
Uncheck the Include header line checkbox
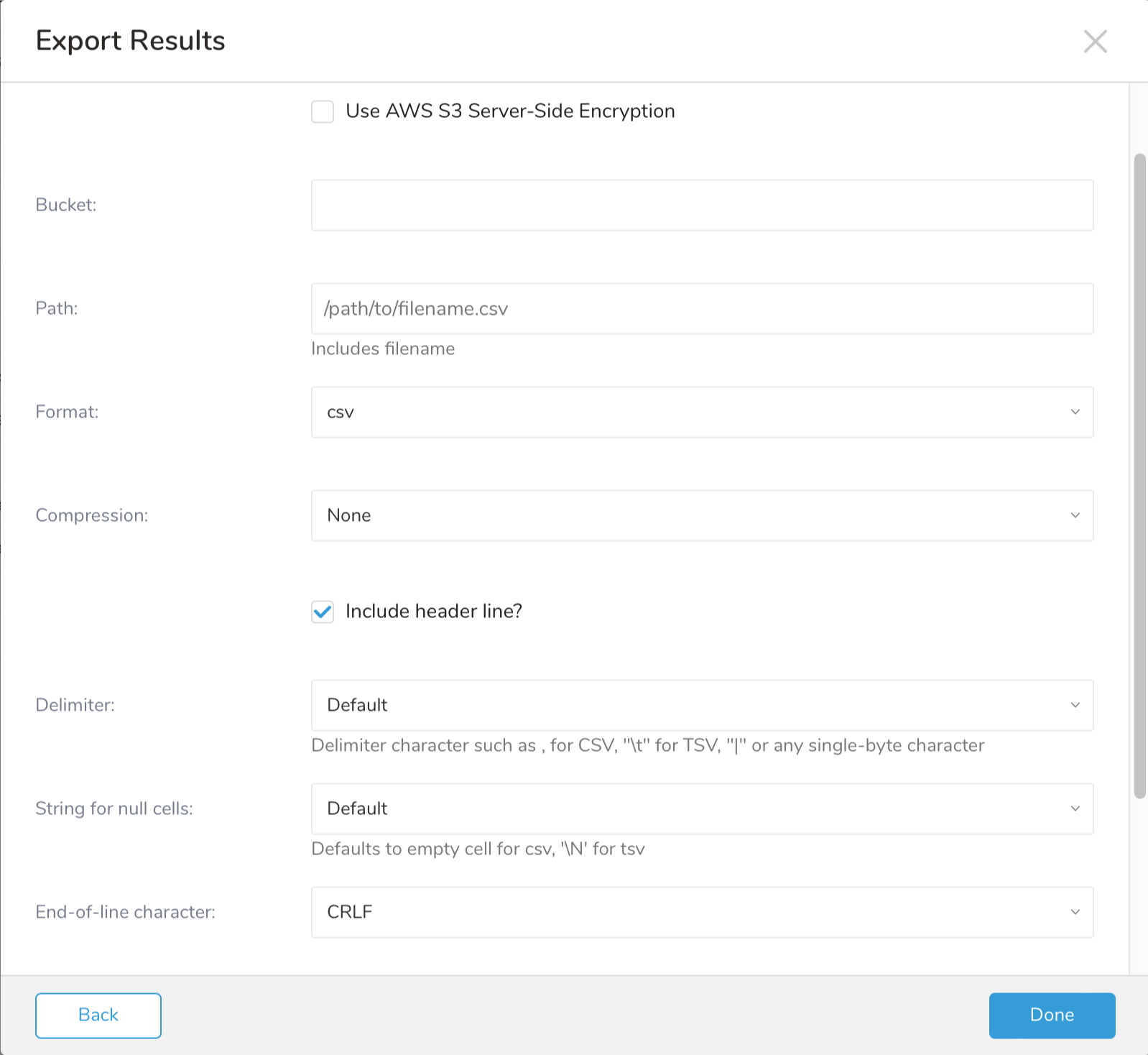323,612
